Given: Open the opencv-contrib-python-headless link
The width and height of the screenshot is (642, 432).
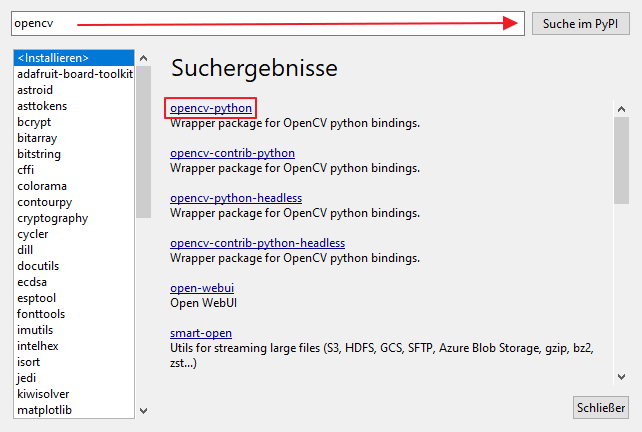Looking at the screenshot, I should tap(257, 243).
